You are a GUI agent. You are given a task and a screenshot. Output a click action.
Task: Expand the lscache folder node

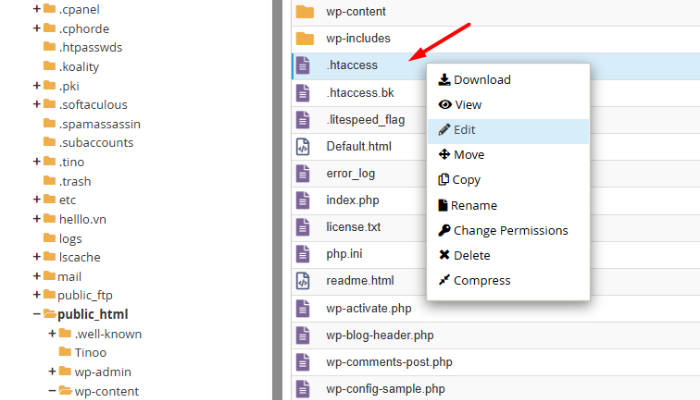pyautogui.click(x=37, y=257)
